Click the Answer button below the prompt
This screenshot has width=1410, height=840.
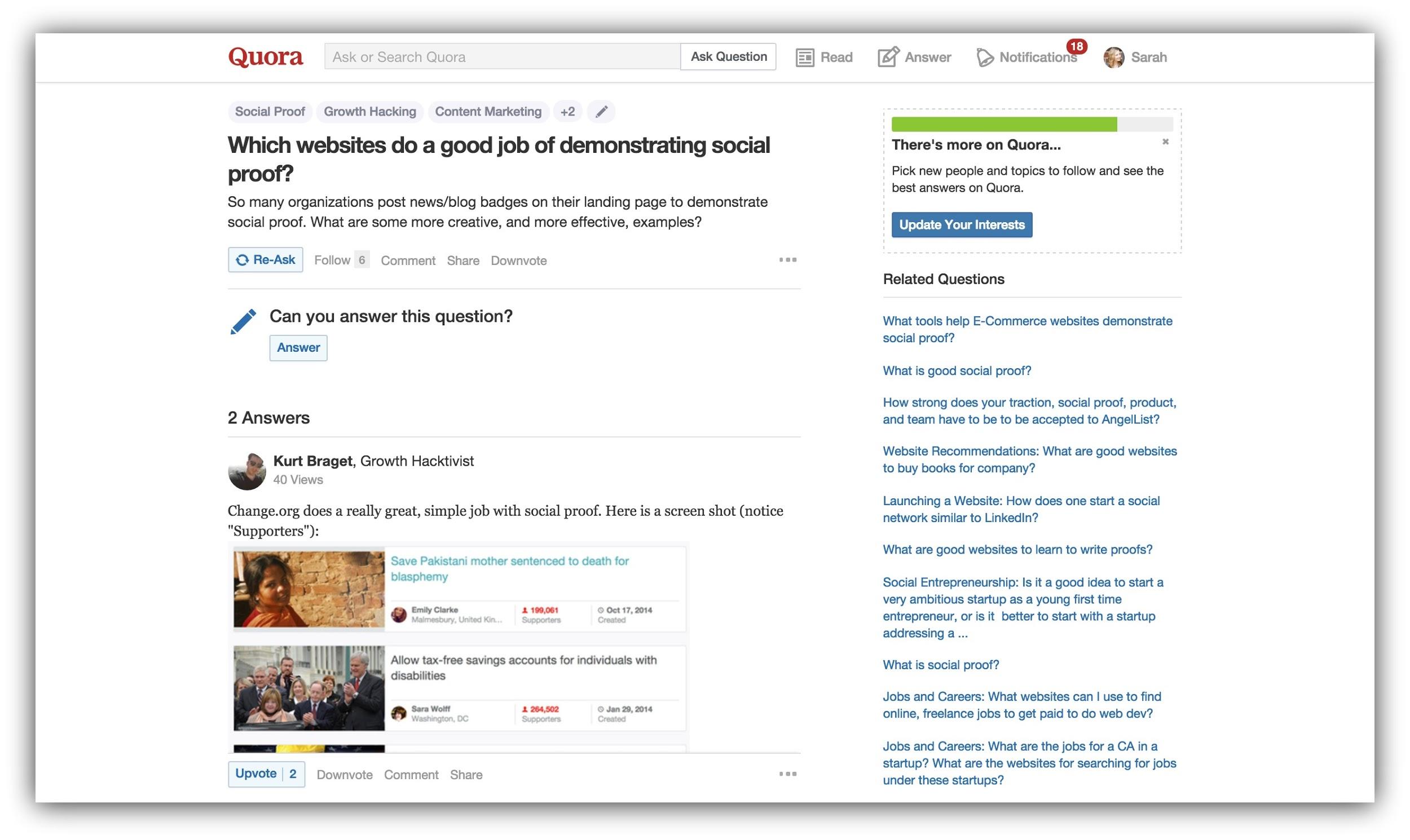[x=298, y=347]
